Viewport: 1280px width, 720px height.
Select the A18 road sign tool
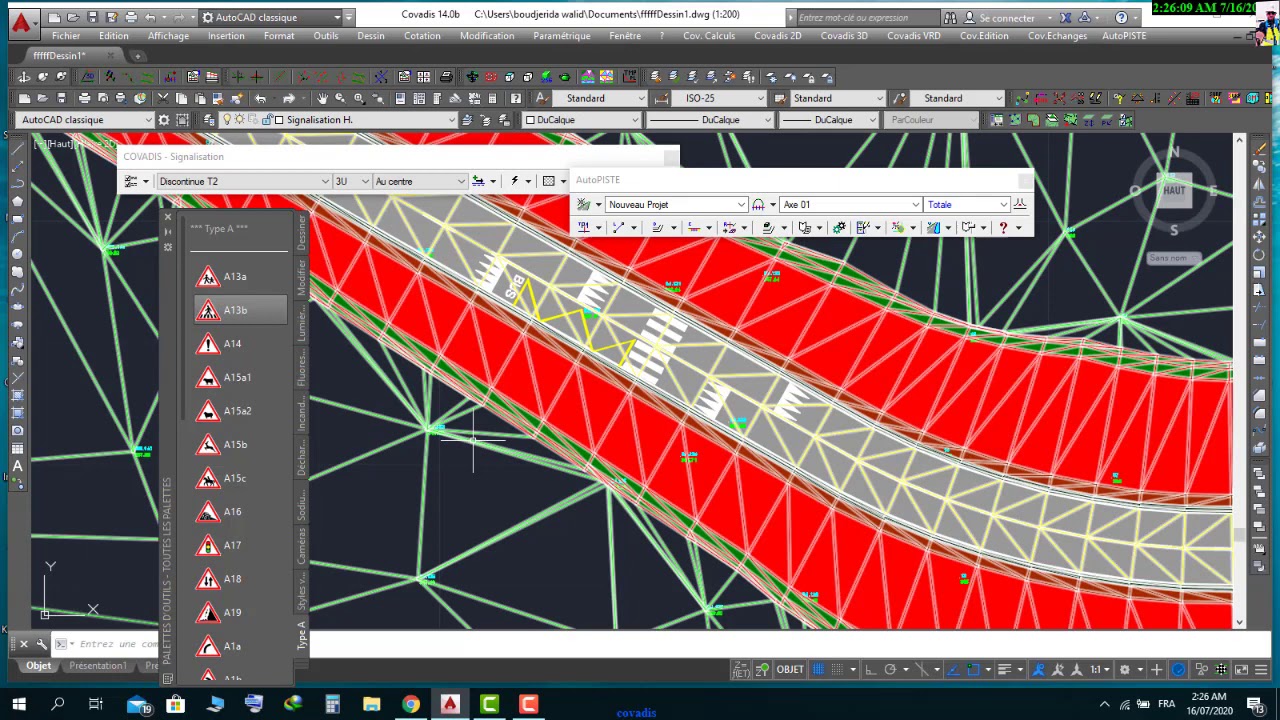pyautogui.click(x=240, y=579)
